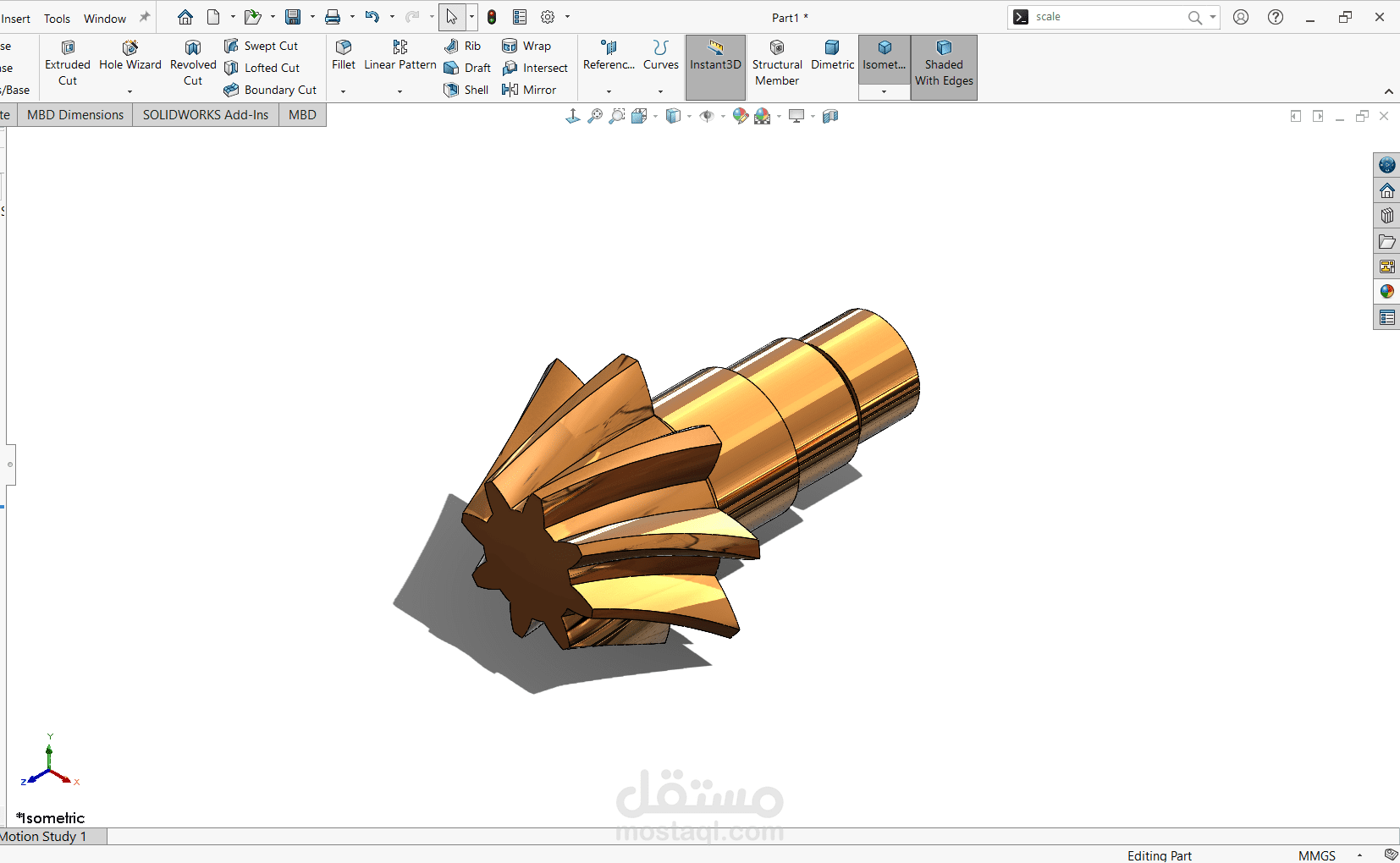Open the Window menu

(105, 19)
